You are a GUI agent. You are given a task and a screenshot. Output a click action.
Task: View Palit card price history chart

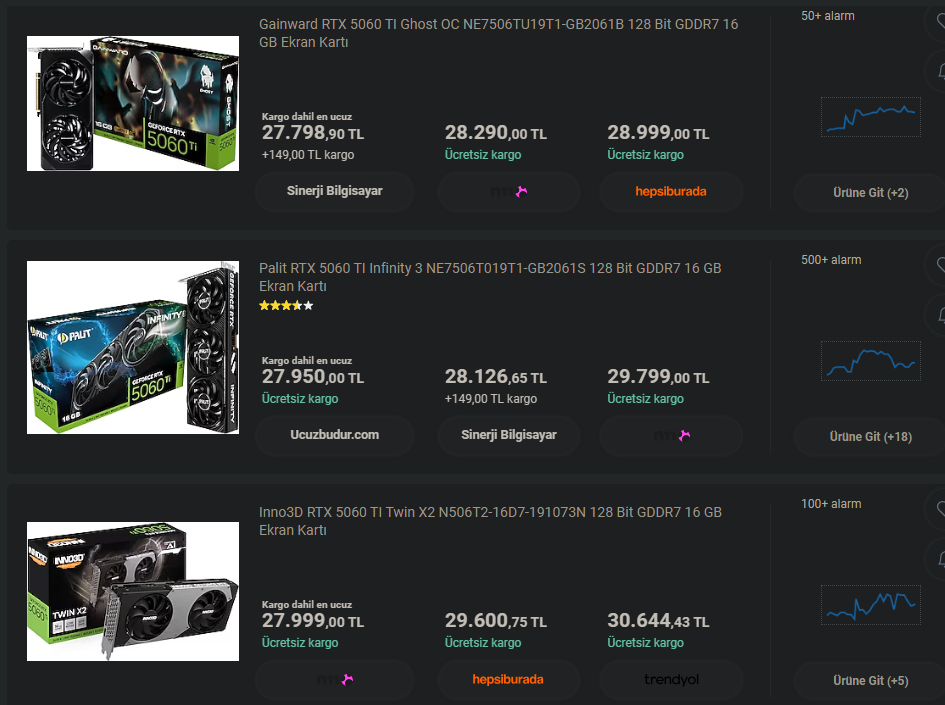tap(871, 361)
